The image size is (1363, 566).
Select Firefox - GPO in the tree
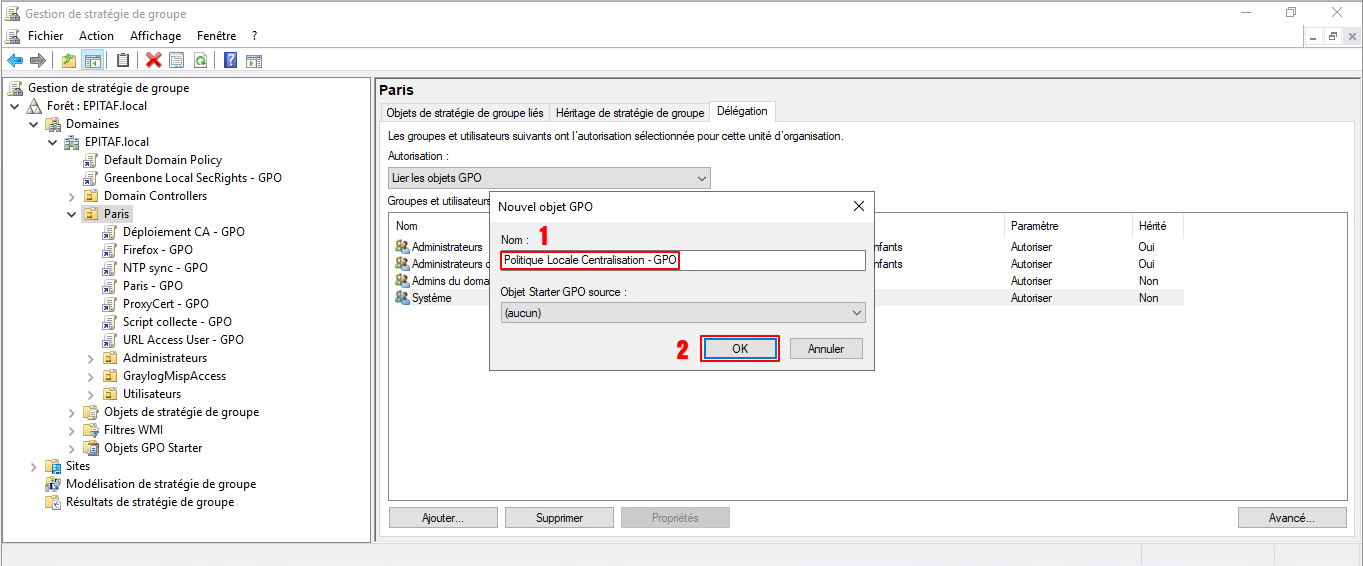tap(157, 250)
